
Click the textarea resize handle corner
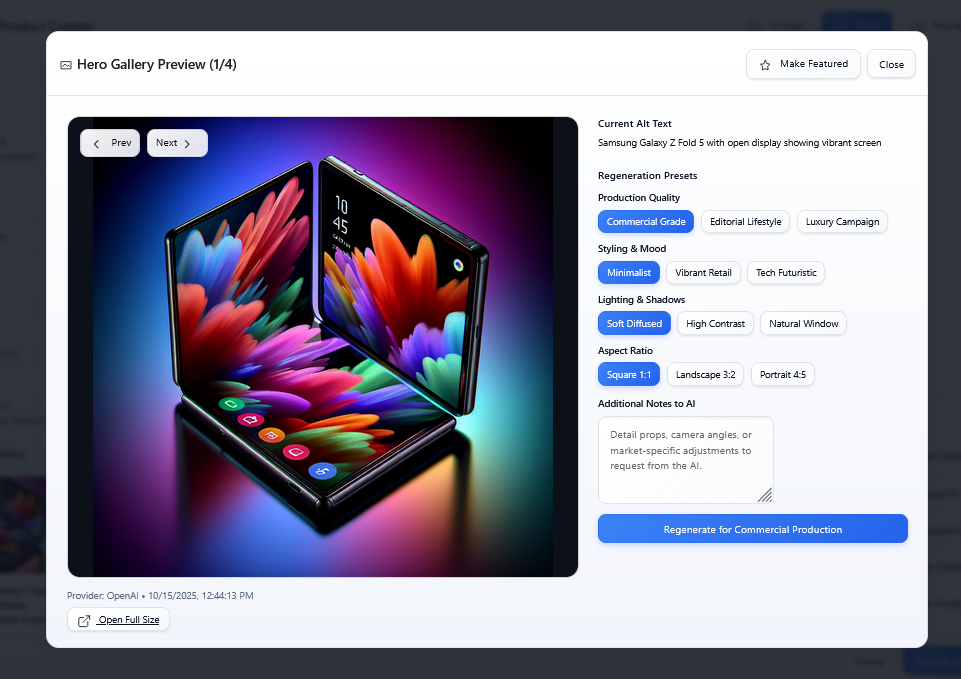point(765,495)
